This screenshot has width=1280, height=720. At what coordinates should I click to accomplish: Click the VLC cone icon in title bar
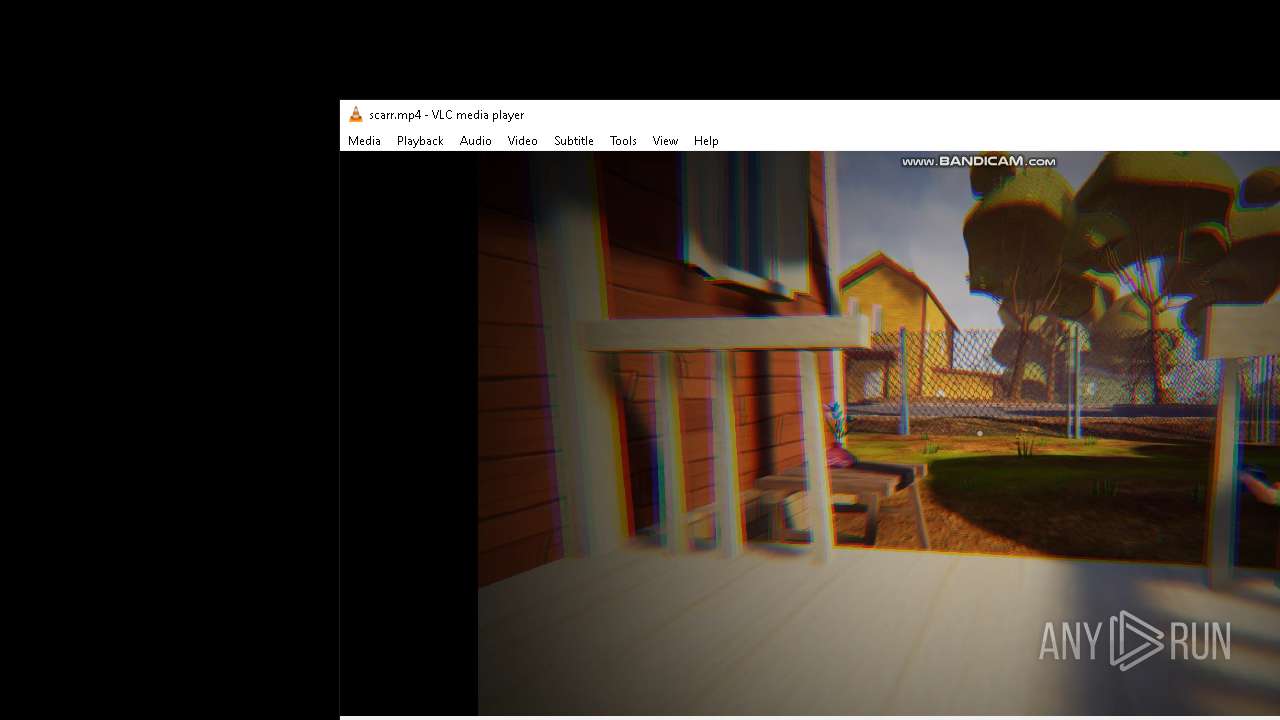tap(355, 115)
